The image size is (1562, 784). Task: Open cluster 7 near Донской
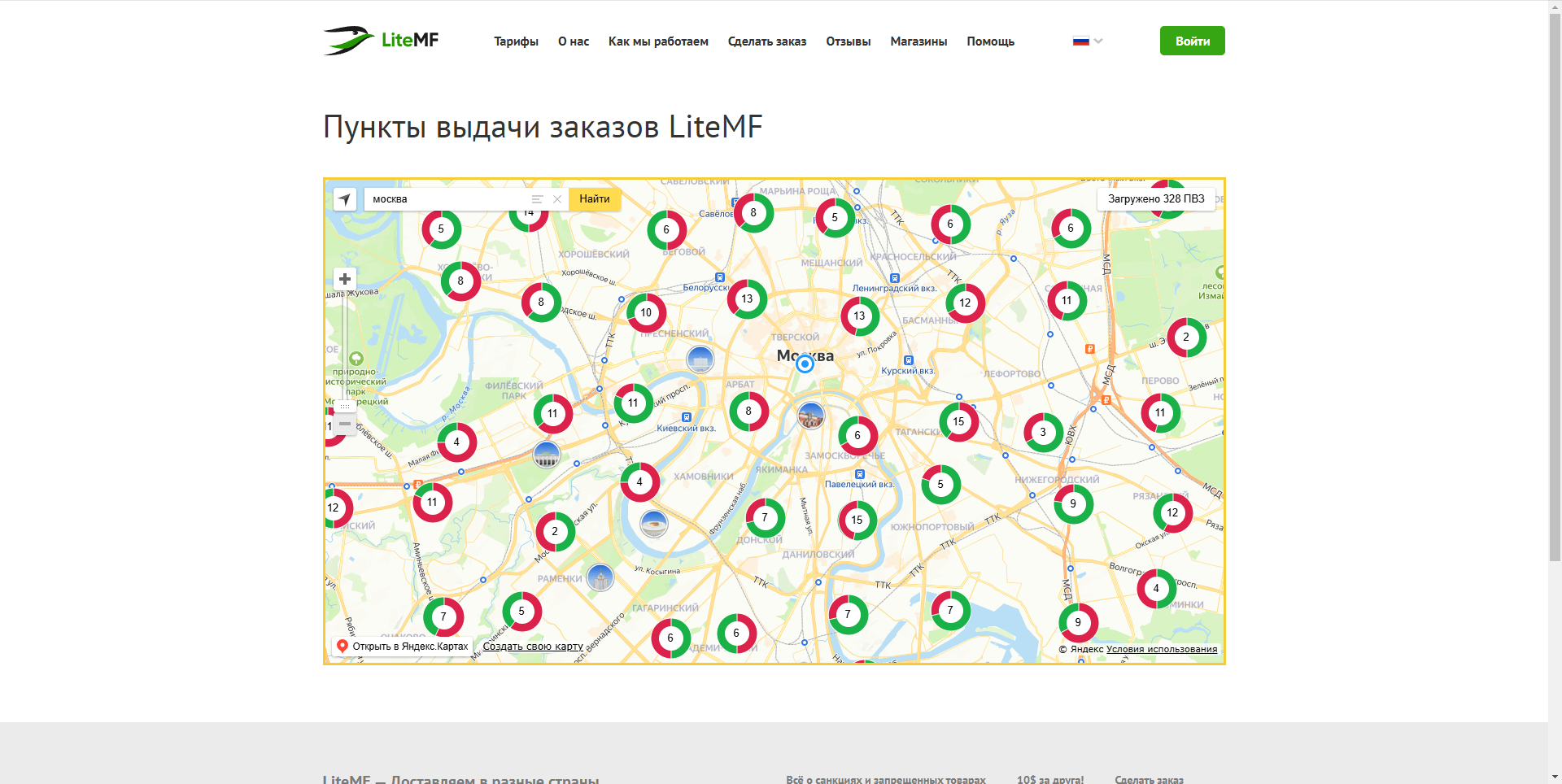point(765,517)
